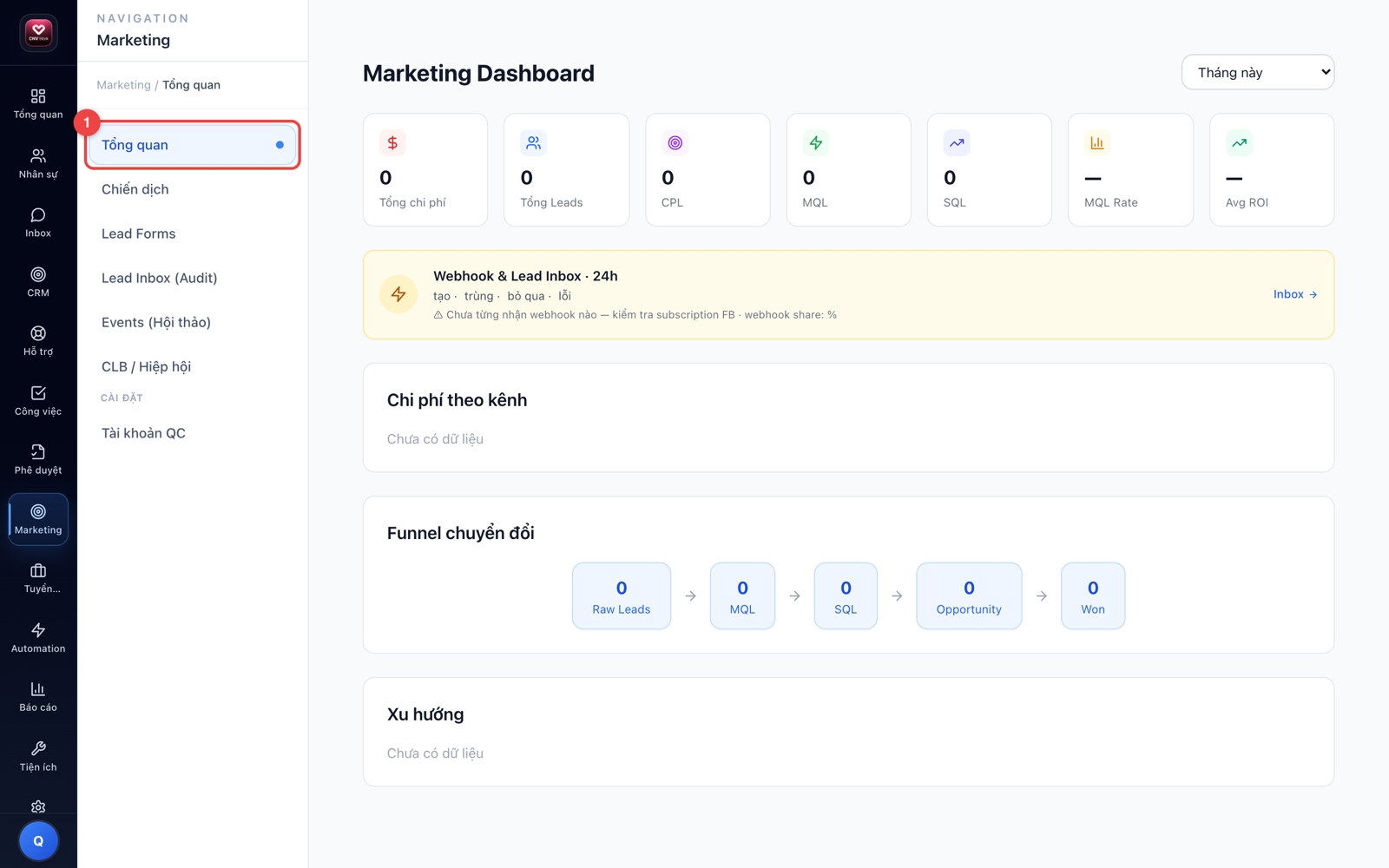Click the Xu hướng heading
This screenshot has height=868, width=1389.
click(x=425, y=714)
